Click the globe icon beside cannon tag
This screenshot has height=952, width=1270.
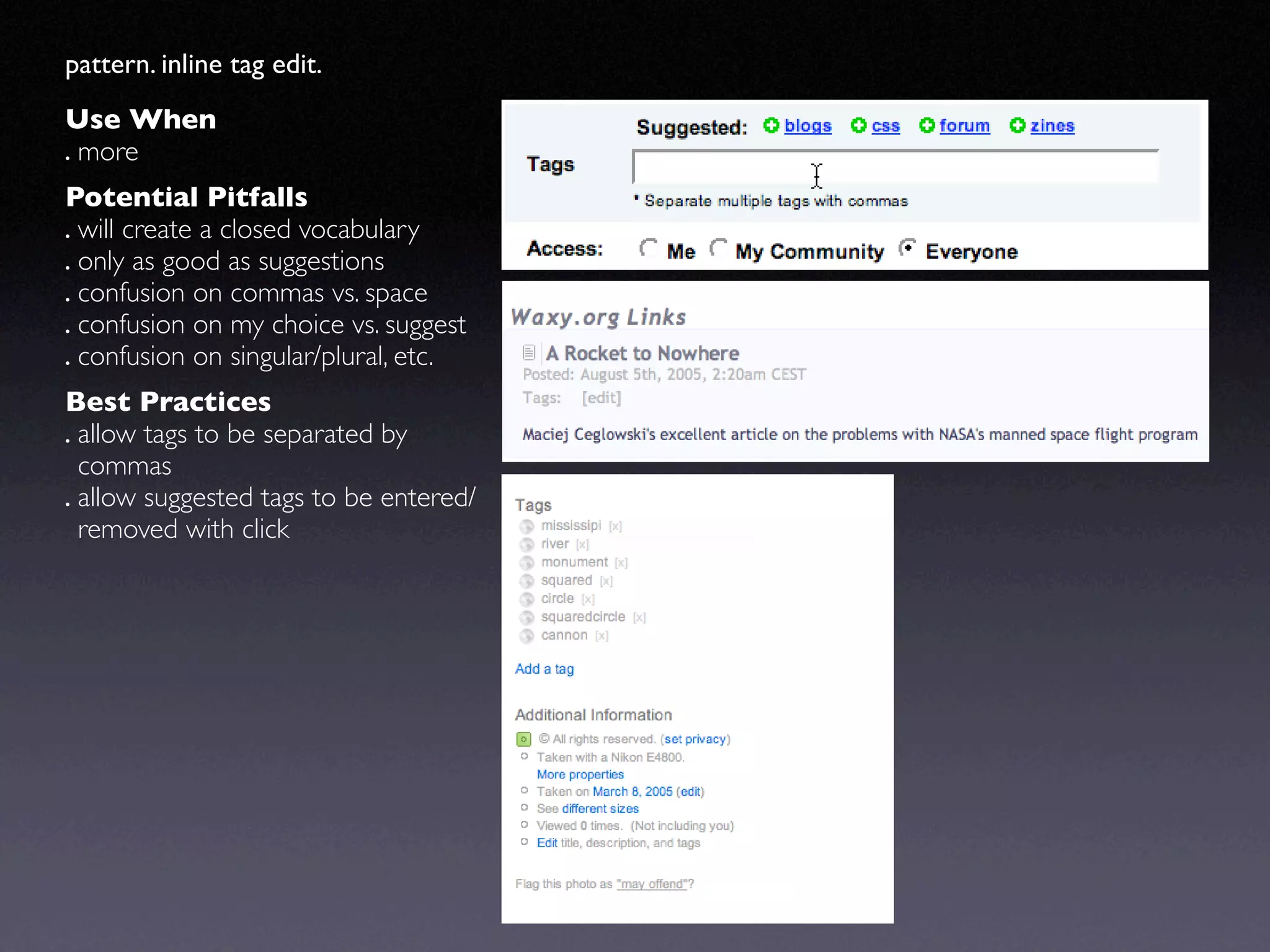coord(526,636)
